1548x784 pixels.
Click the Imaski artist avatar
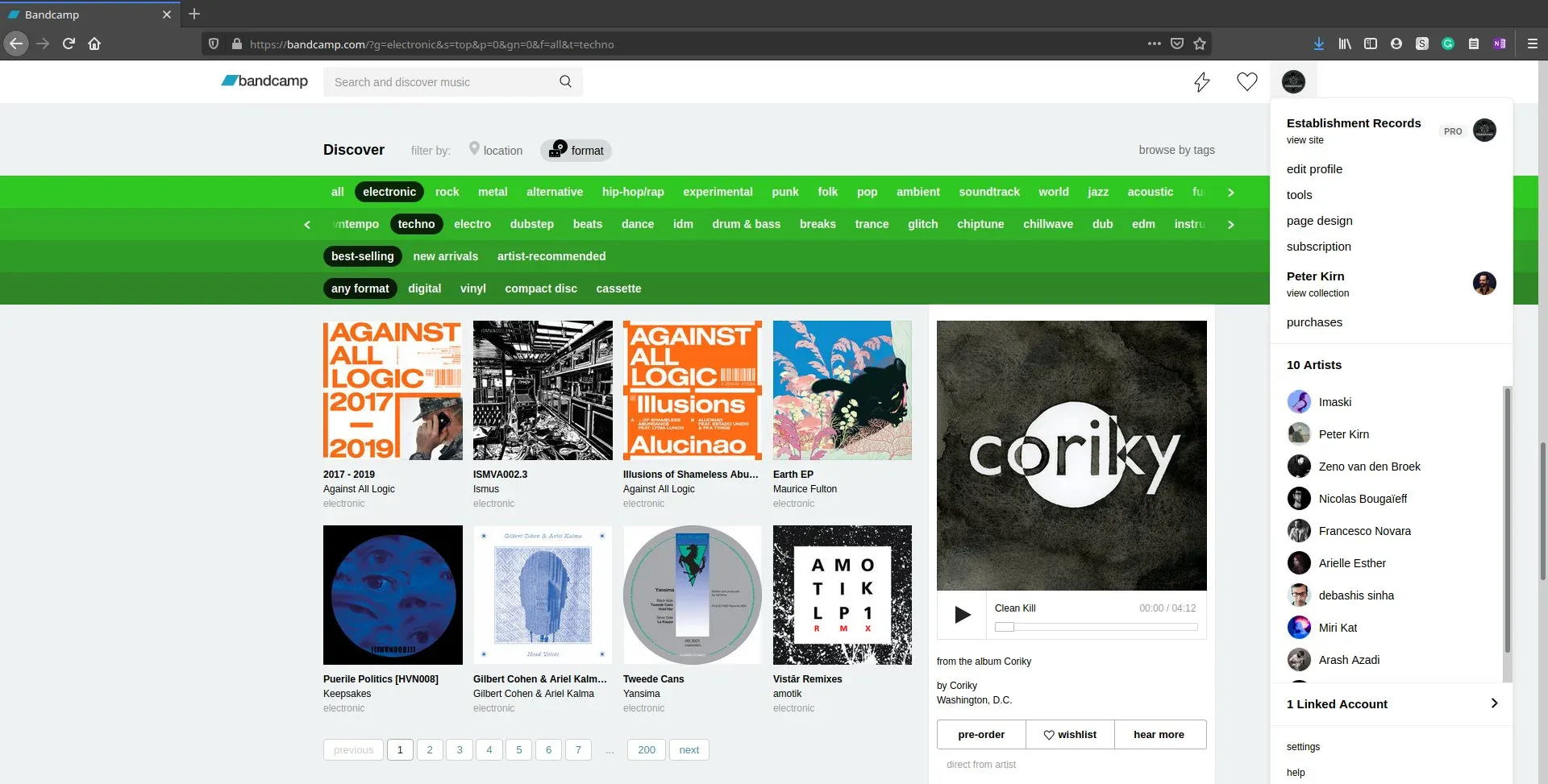(x=1299, y=401)
